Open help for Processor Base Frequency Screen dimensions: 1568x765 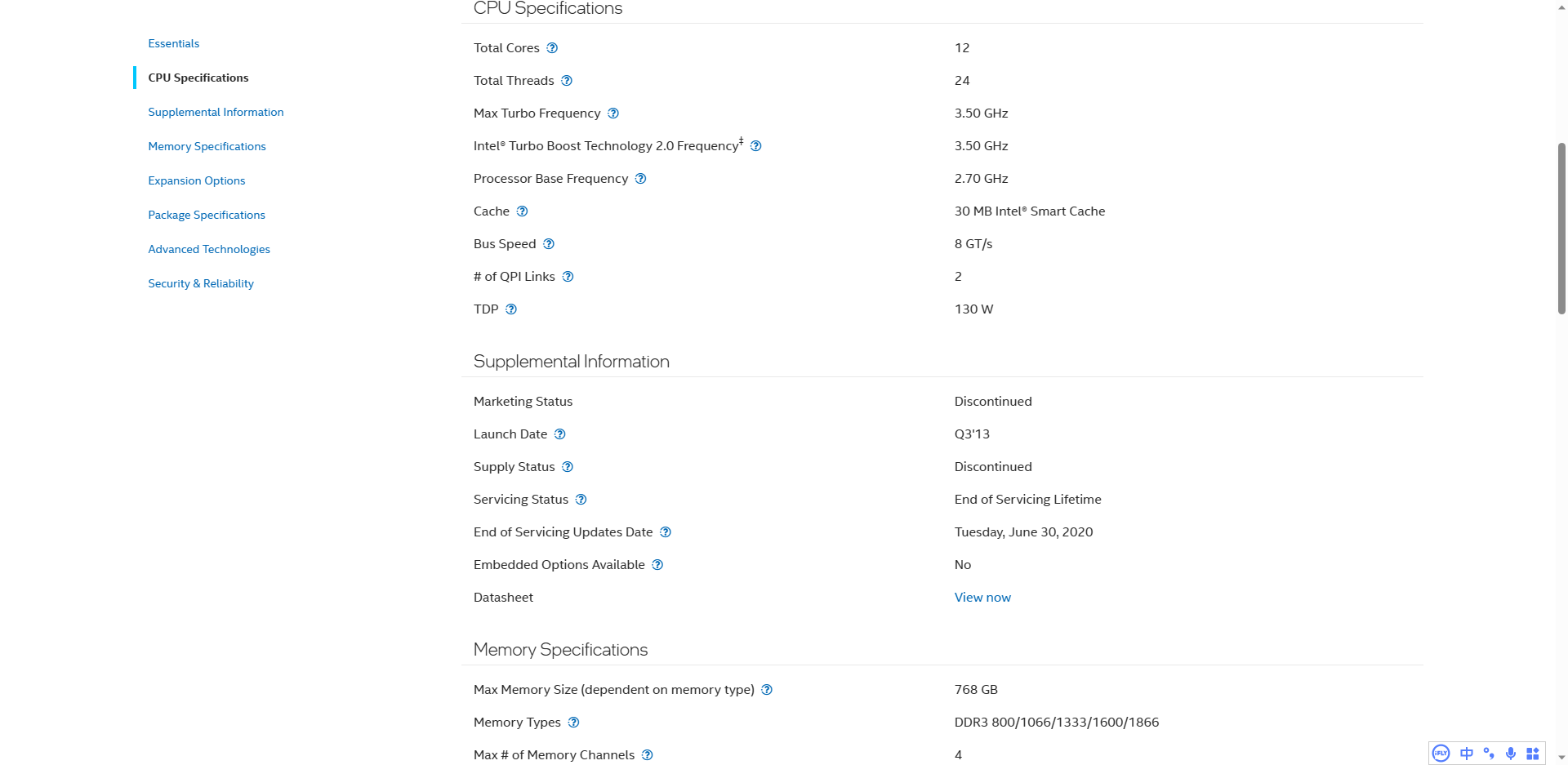641,179
